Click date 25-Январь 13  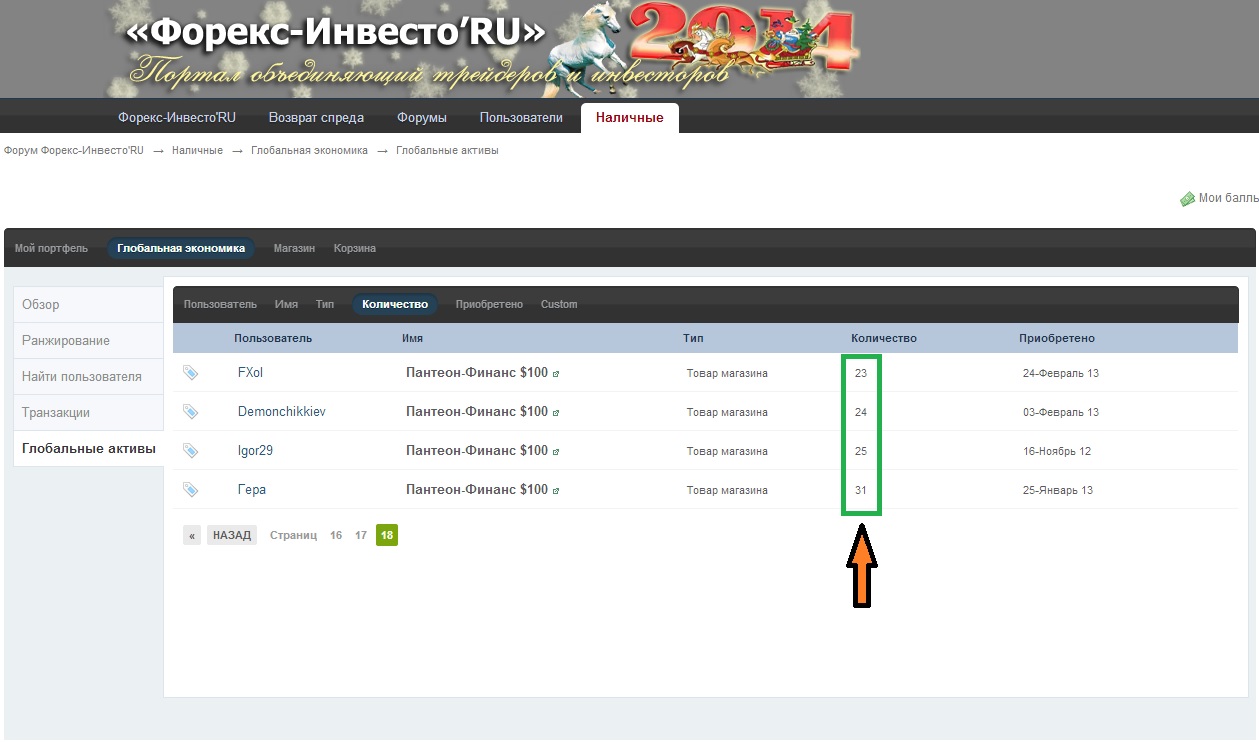1058,490
